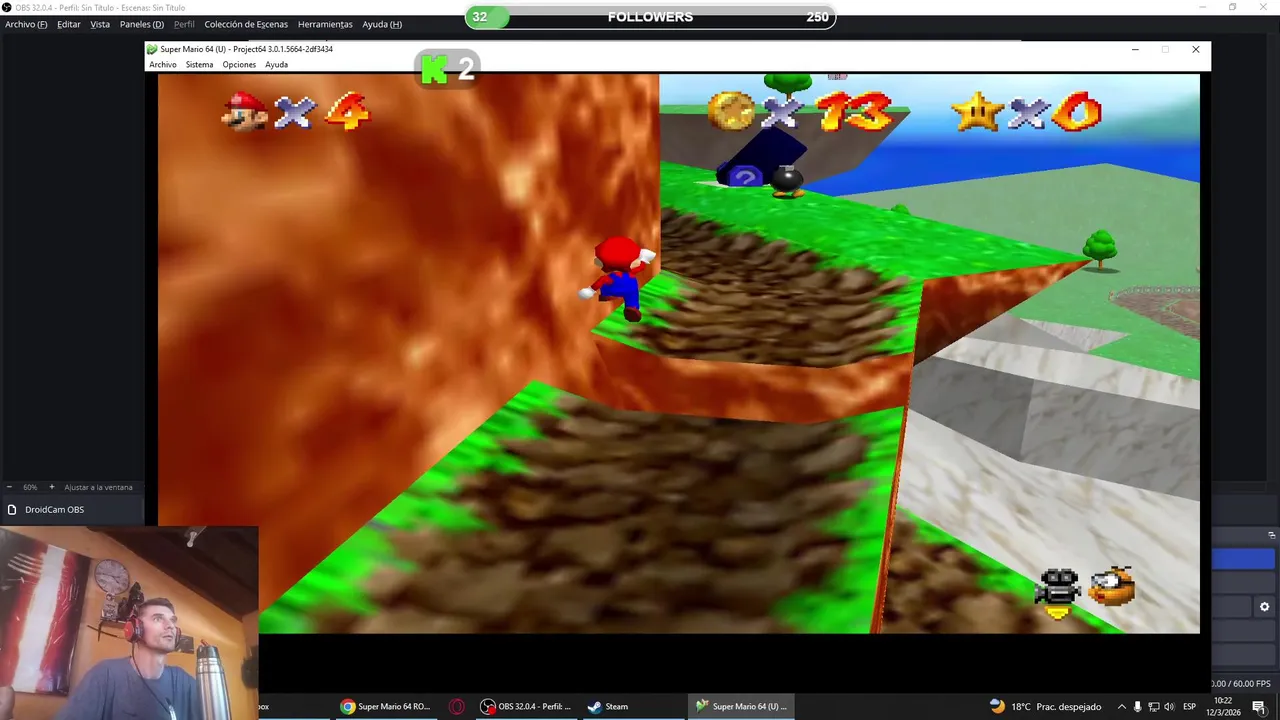Click the OBS title bar app icon
The image size is (1280, 720).
coord(7,7)
